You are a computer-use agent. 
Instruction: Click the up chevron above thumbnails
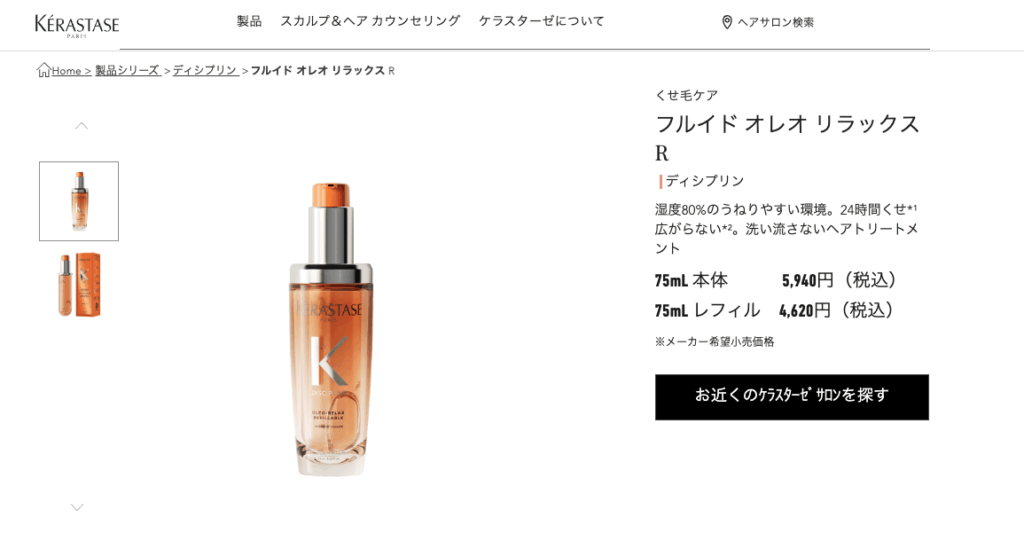[81, 125]
